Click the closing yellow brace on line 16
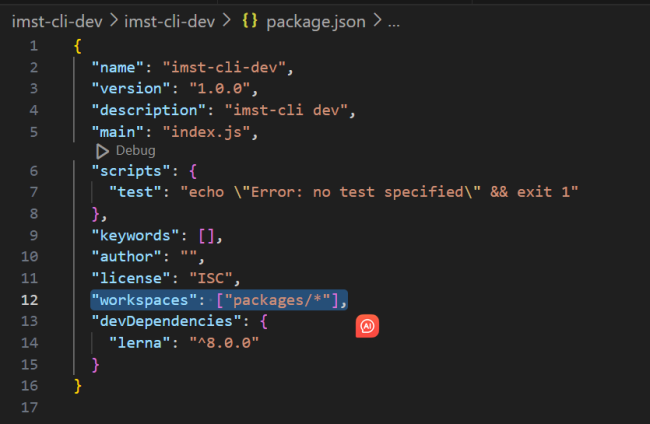Image resolution: width=650 pixels, height=424 pixels. click(78, 386)
